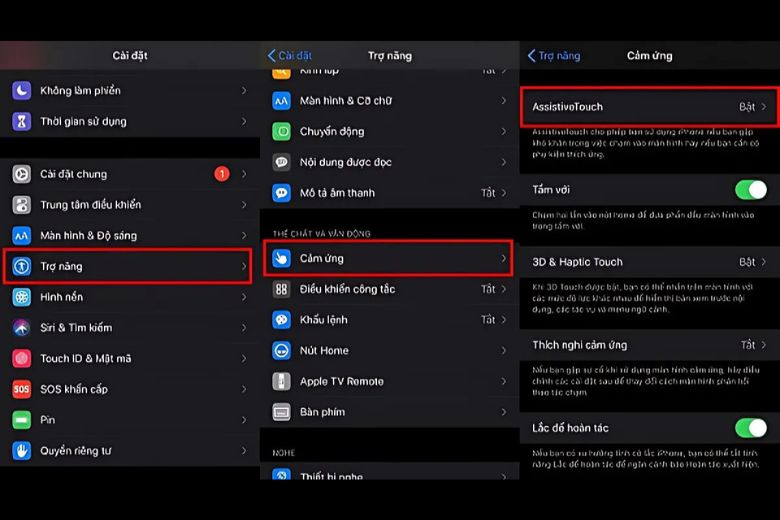Select the Thời gian sử dụng label

[83, 121]
